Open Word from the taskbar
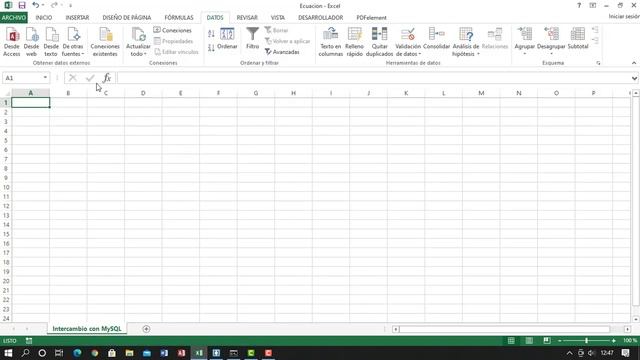Screen dimensions: 640x360 click(x=164, y=353)
